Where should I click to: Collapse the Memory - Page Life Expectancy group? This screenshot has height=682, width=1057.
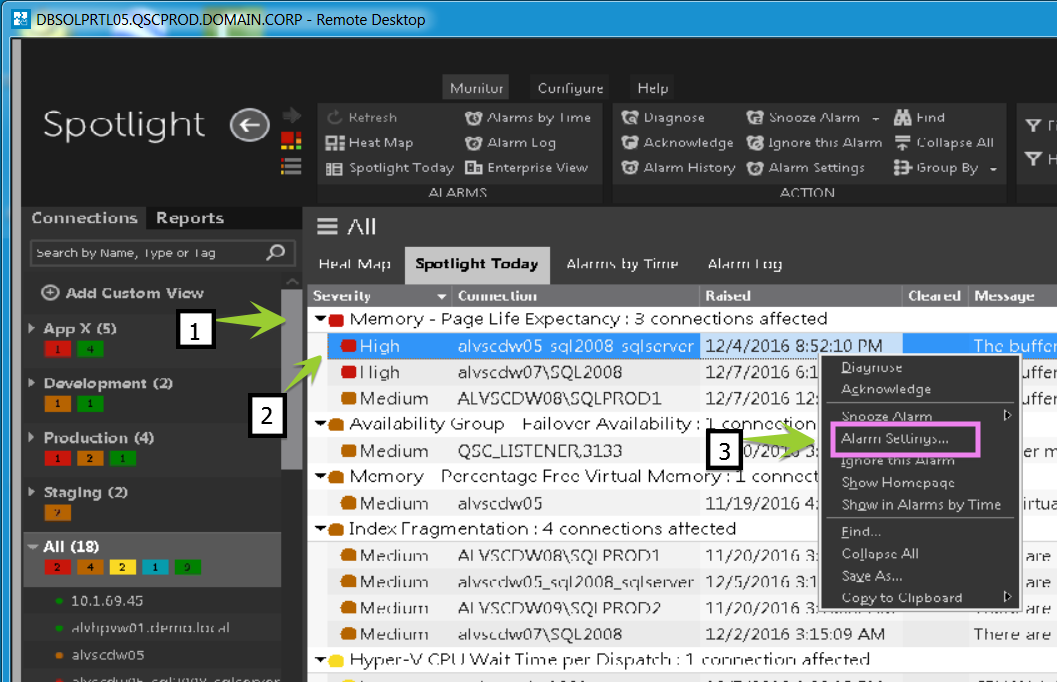321,319
